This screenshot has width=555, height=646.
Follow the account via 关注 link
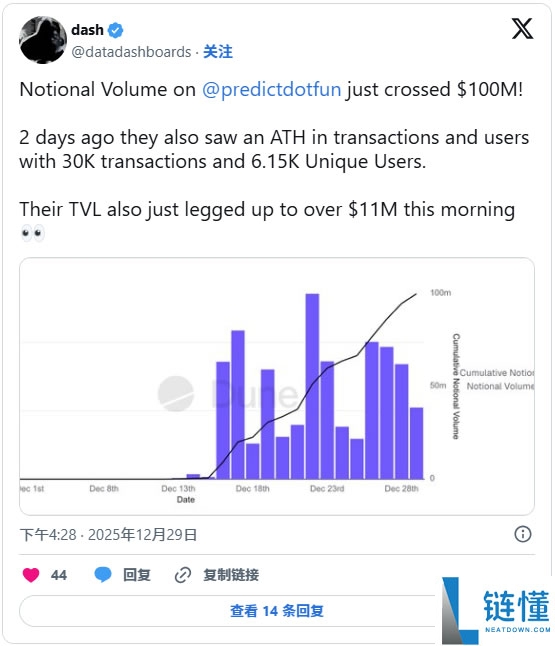(218, 52)
